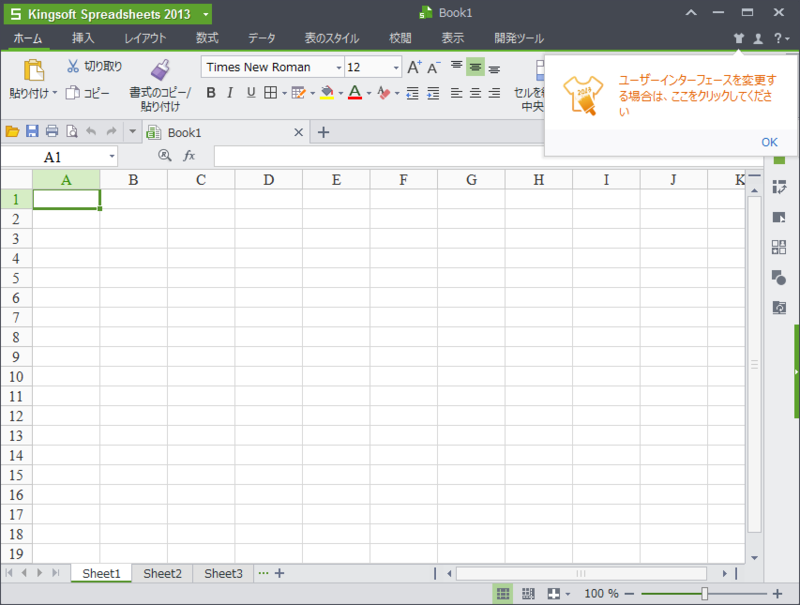Open the shapes panel in right sidebar
Image resolution: width=800 pixels, height=605 pixels.
coord(779,278)
